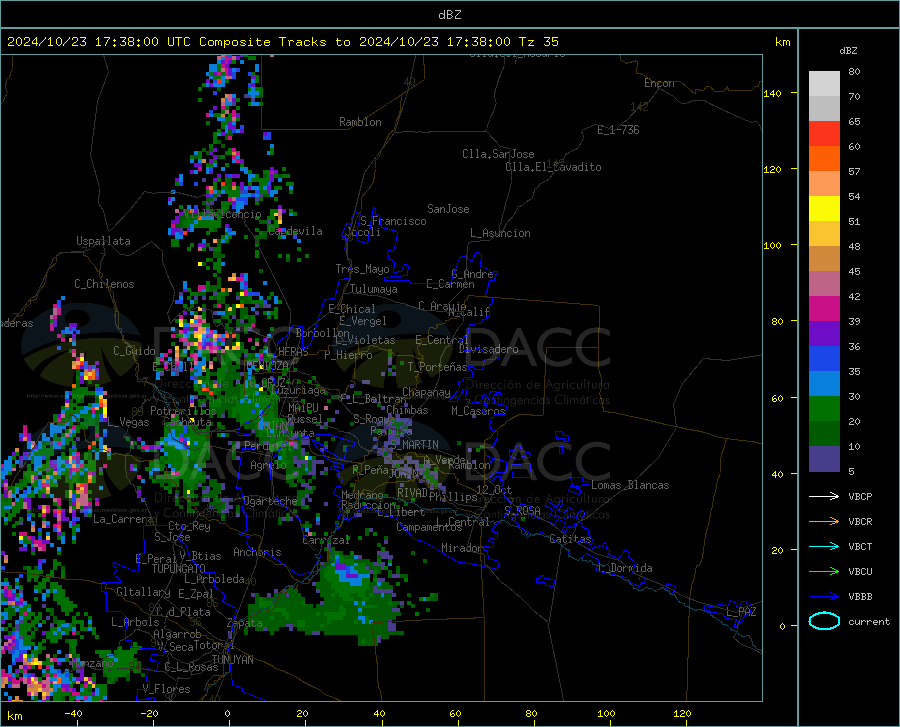Click the blue VBBB arrow legend icon
Viewport: 900px width, 727px height.
(x=824, y=597)
